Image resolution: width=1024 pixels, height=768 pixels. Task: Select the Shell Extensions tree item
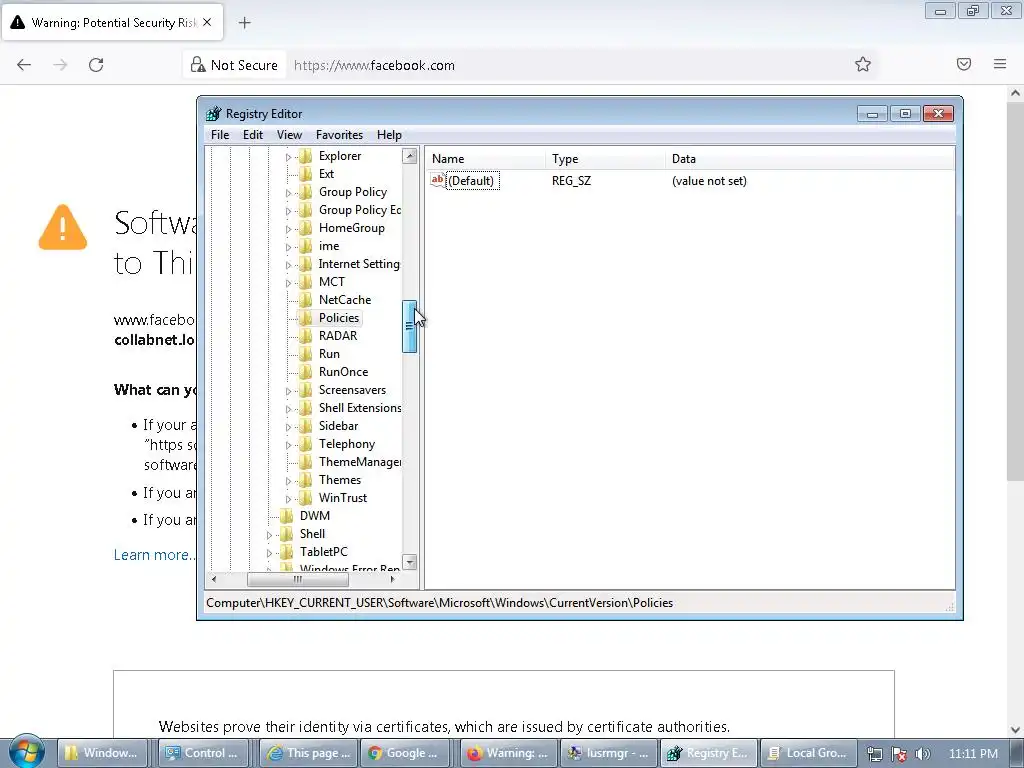click(360, 408)
